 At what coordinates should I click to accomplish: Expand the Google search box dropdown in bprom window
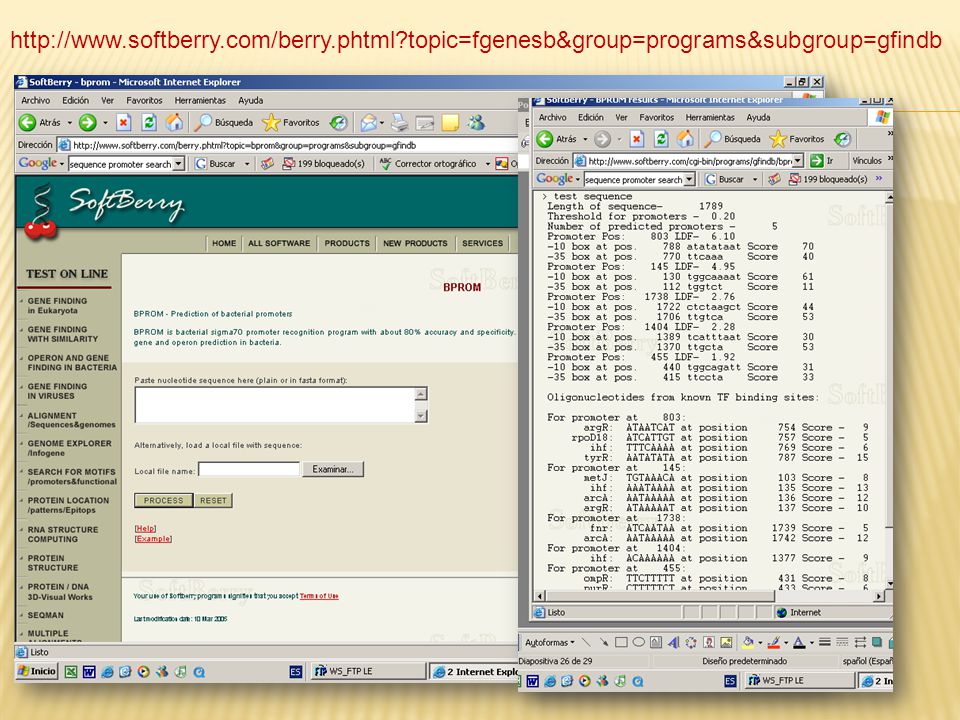click(x=178, y=164)
